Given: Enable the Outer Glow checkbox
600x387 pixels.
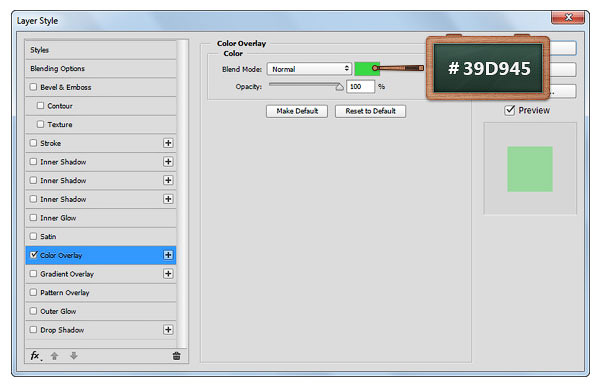Looking at the screenshot, I should pos(33,311).
